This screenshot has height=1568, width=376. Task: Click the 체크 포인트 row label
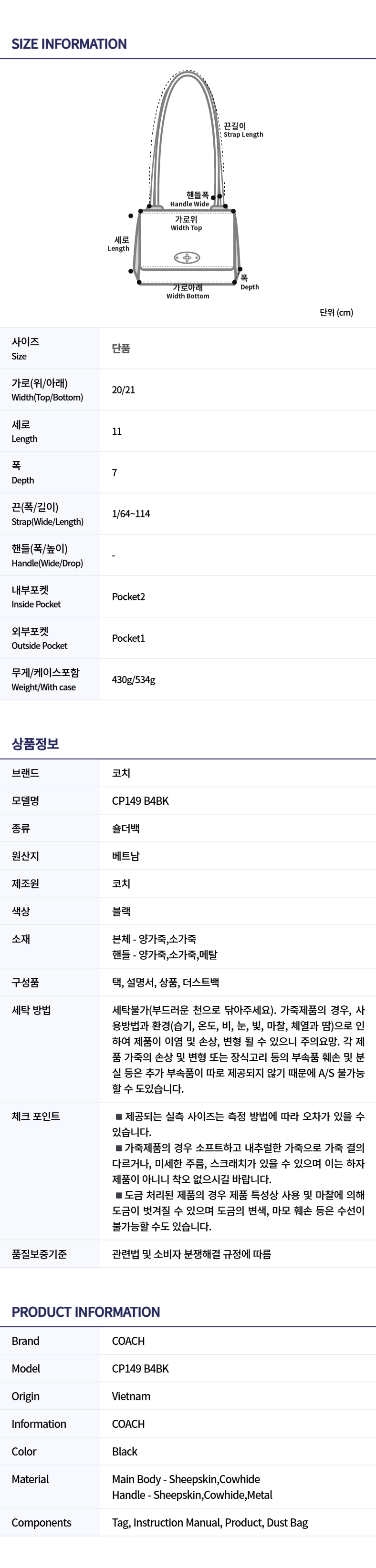pyautogui.click(x=35, y=1117)
